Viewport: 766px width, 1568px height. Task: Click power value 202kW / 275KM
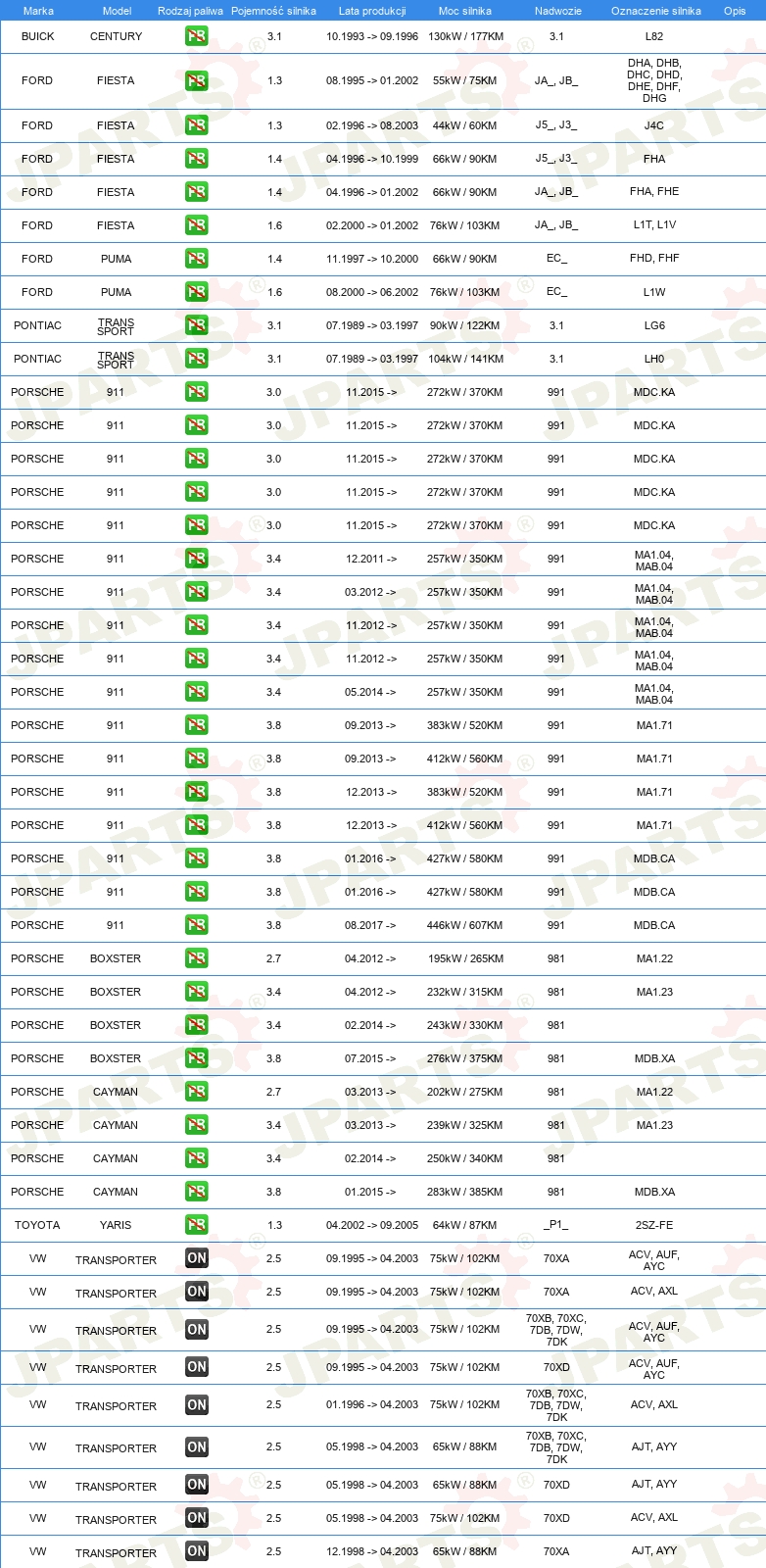pyautogui.click(x=465, y=1092)
